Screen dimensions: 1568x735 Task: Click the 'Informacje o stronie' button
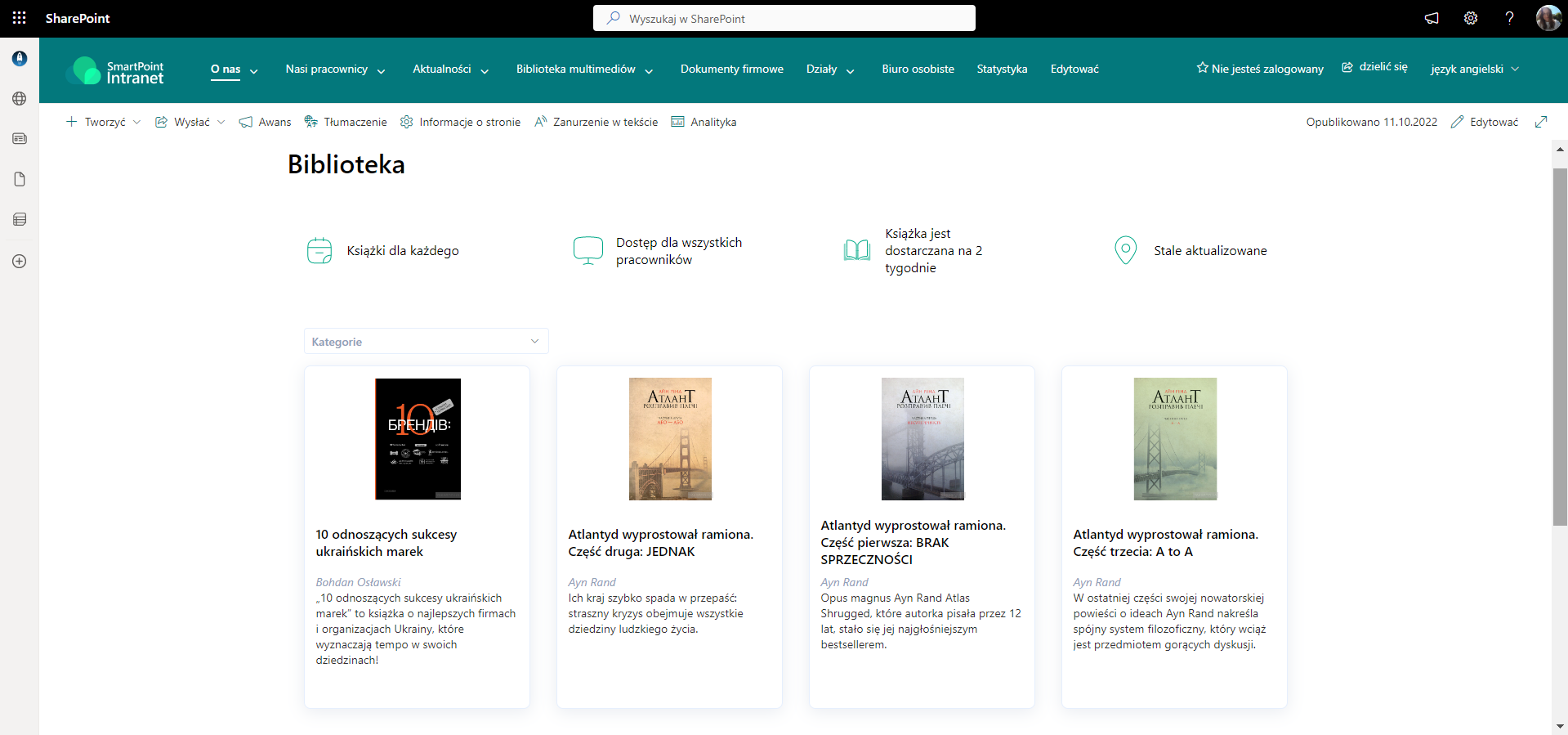click(x=460, y=122)
